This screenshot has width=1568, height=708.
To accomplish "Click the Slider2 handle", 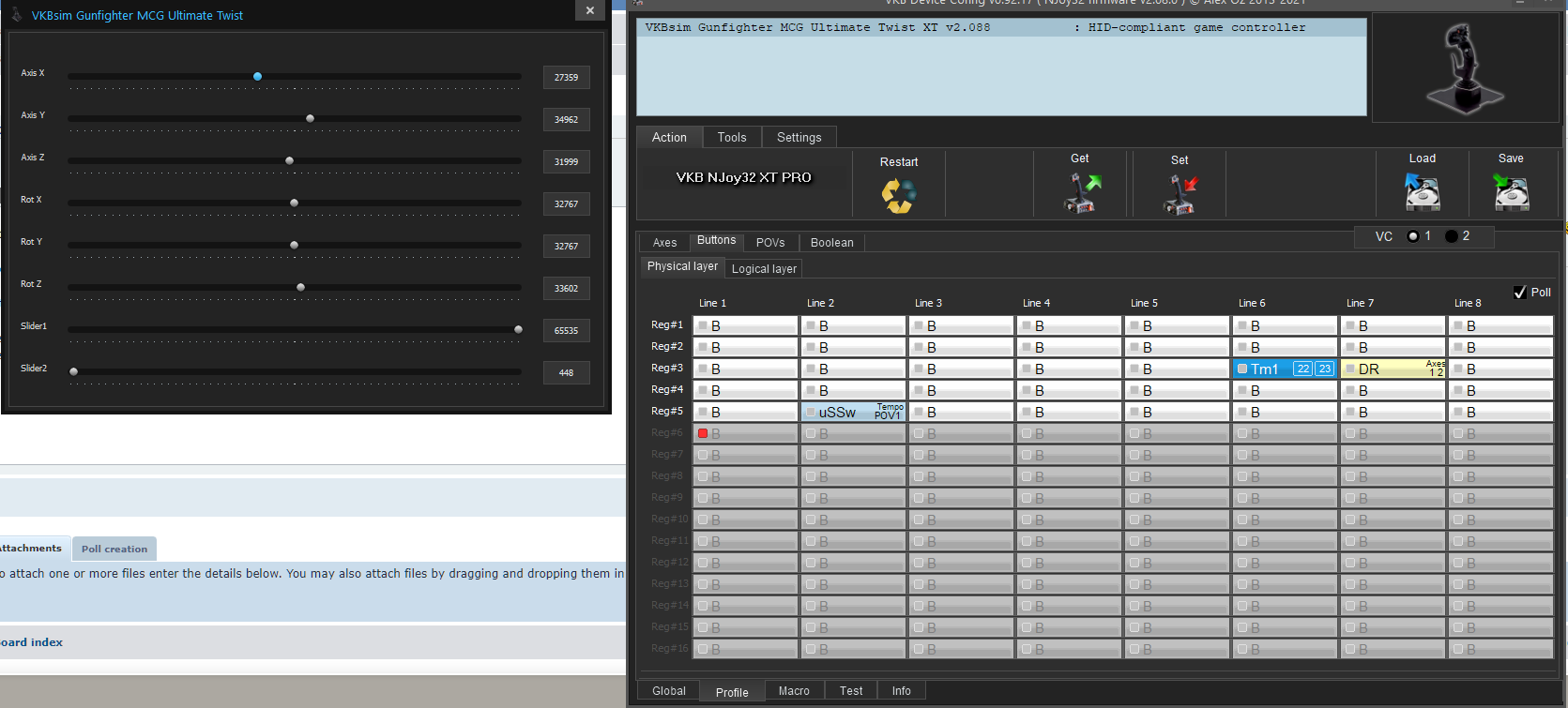I will coord(73,372).
